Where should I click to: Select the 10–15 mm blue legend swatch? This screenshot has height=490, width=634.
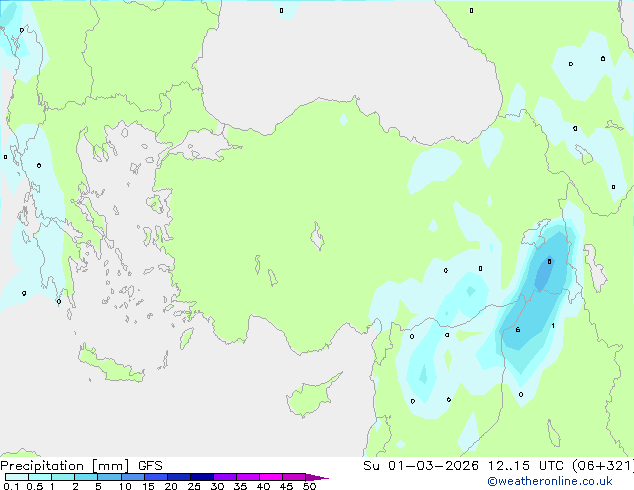[132, 477]
